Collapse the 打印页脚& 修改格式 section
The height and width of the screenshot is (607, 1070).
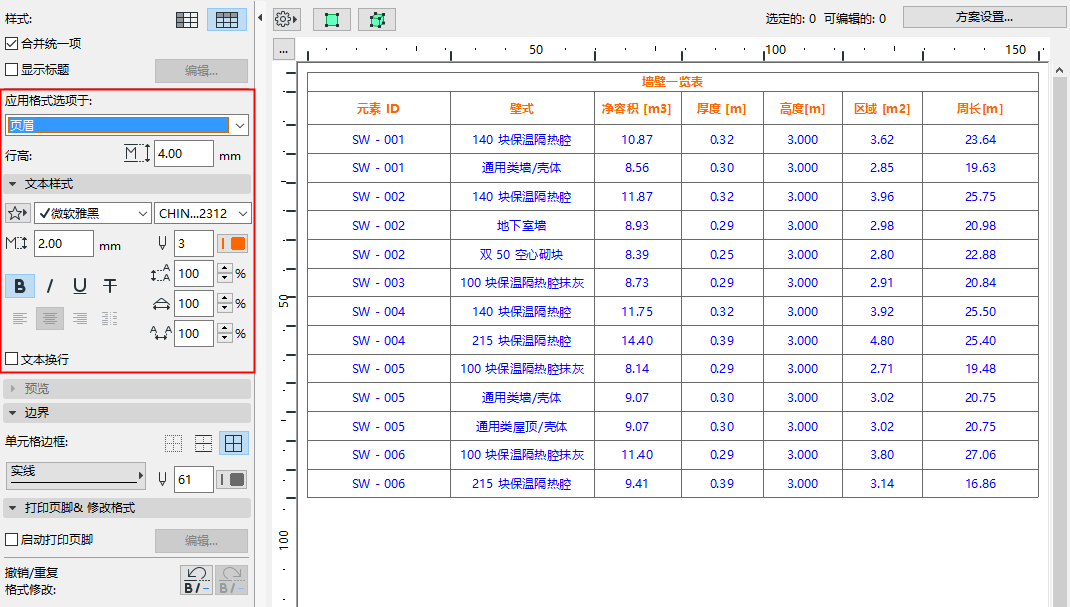[x=12, y=508]
